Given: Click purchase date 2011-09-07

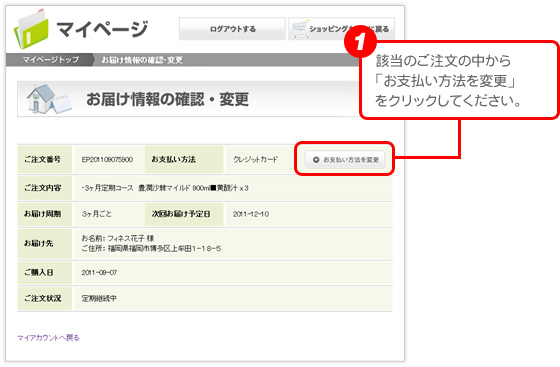Looking at the screenshot, I should click(99, 272).
